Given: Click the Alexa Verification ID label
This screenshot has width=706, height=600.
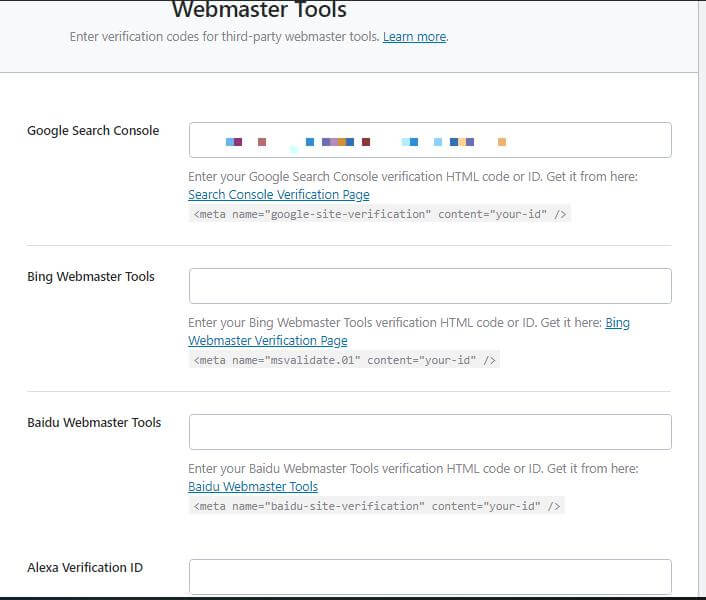Looking at the screenshot, I should coord(85,567).
